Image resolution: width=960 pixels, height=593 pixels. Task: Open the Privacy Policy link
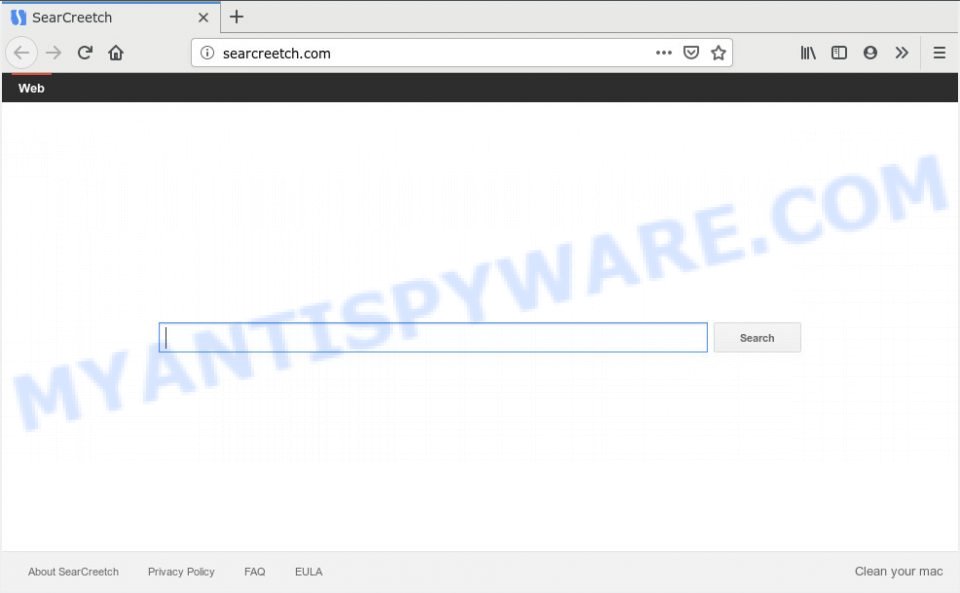pos(181,572)
